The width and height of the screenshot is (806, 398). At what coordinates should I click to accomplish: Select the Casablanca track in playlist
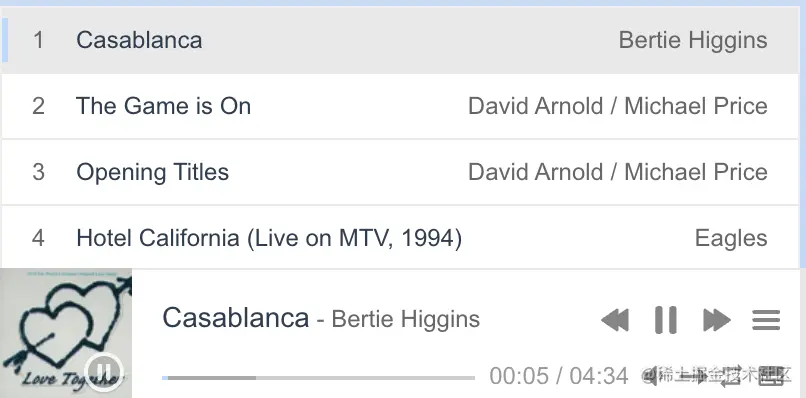coord(400,40)
